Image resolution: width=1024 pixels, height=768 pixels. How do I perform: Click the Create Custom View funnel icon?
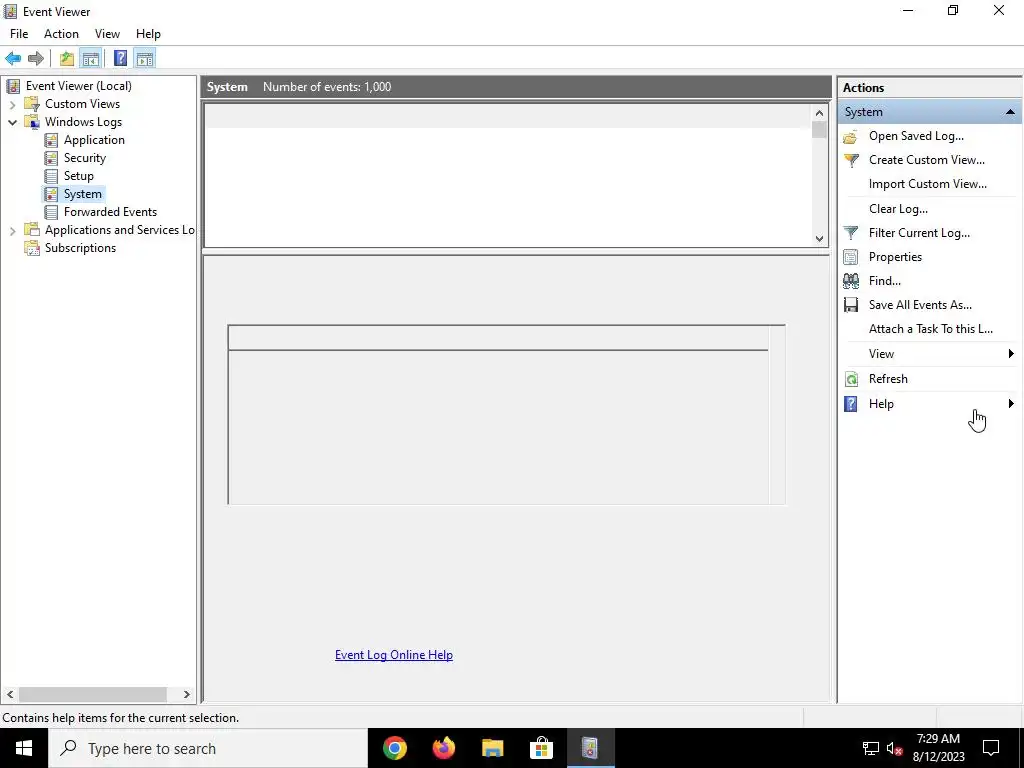tap(850, 160)
